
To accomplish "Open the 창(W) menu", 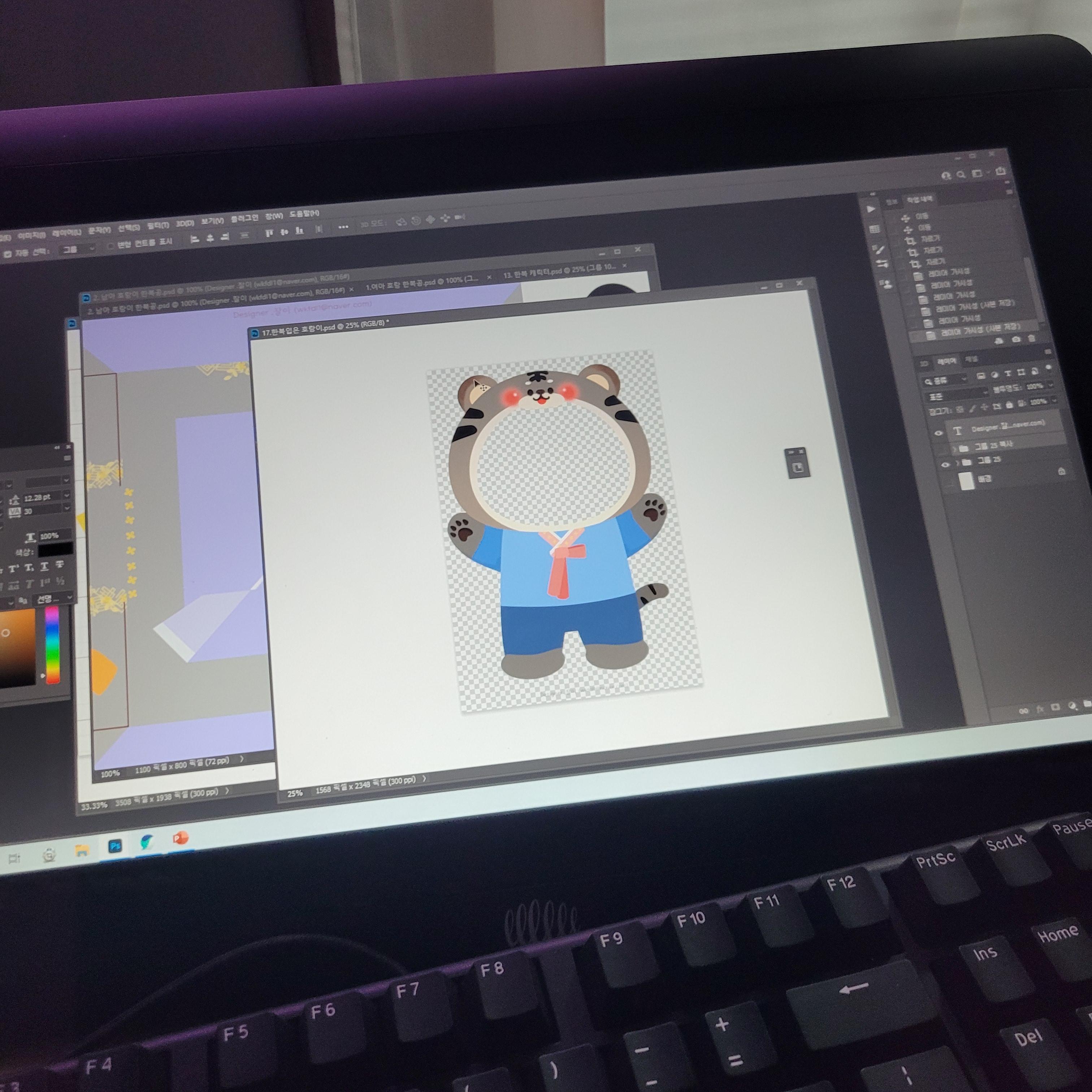I will click(274, 216).
